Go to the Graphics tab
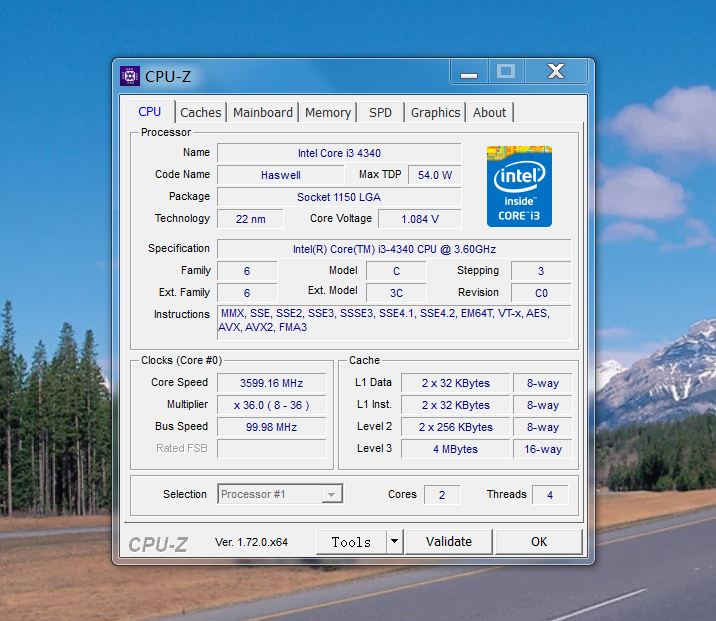The height and width of the screenshot is (621, 716). click(x=435, y=113)
